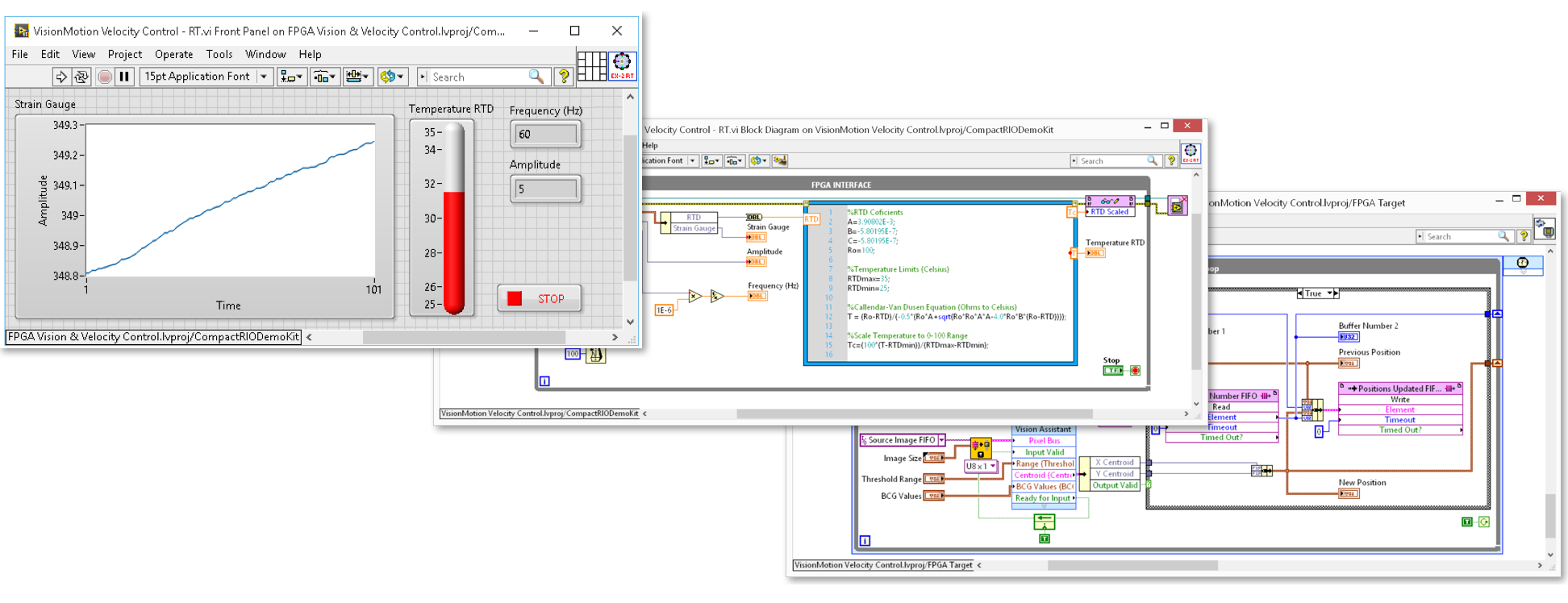Click the RTD Scaled Read/Write Control node
The image size is (1568, 603).
(1111, 206)
